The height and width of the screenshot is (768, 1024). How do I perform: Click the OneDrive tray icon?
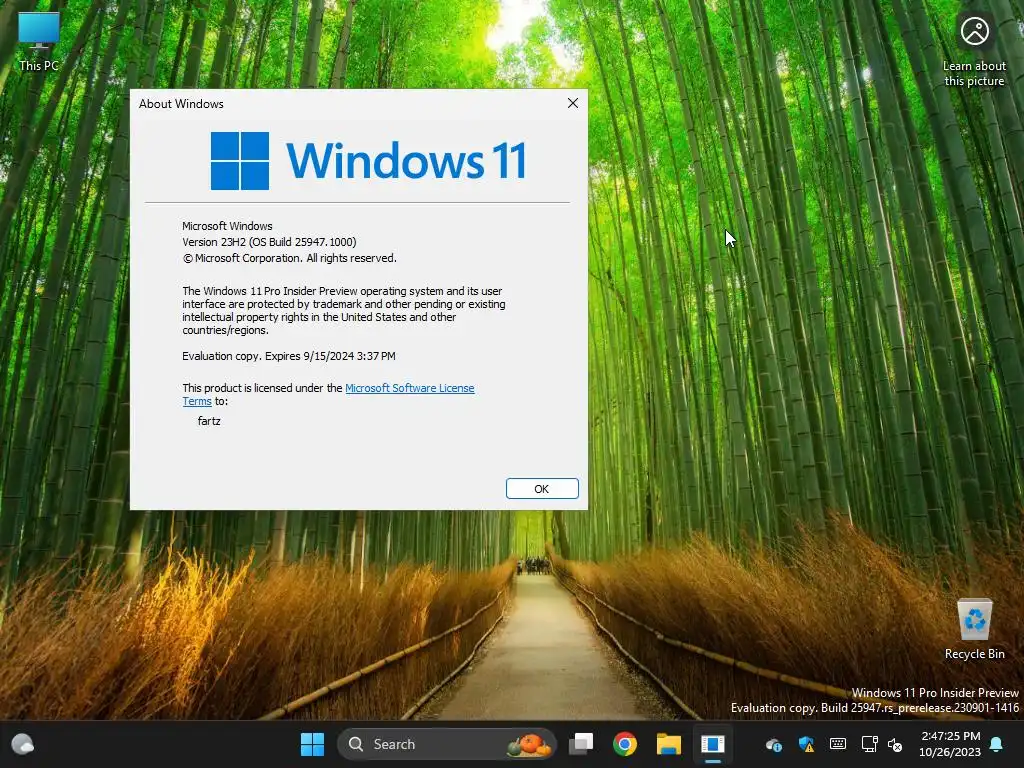point(774,744)
